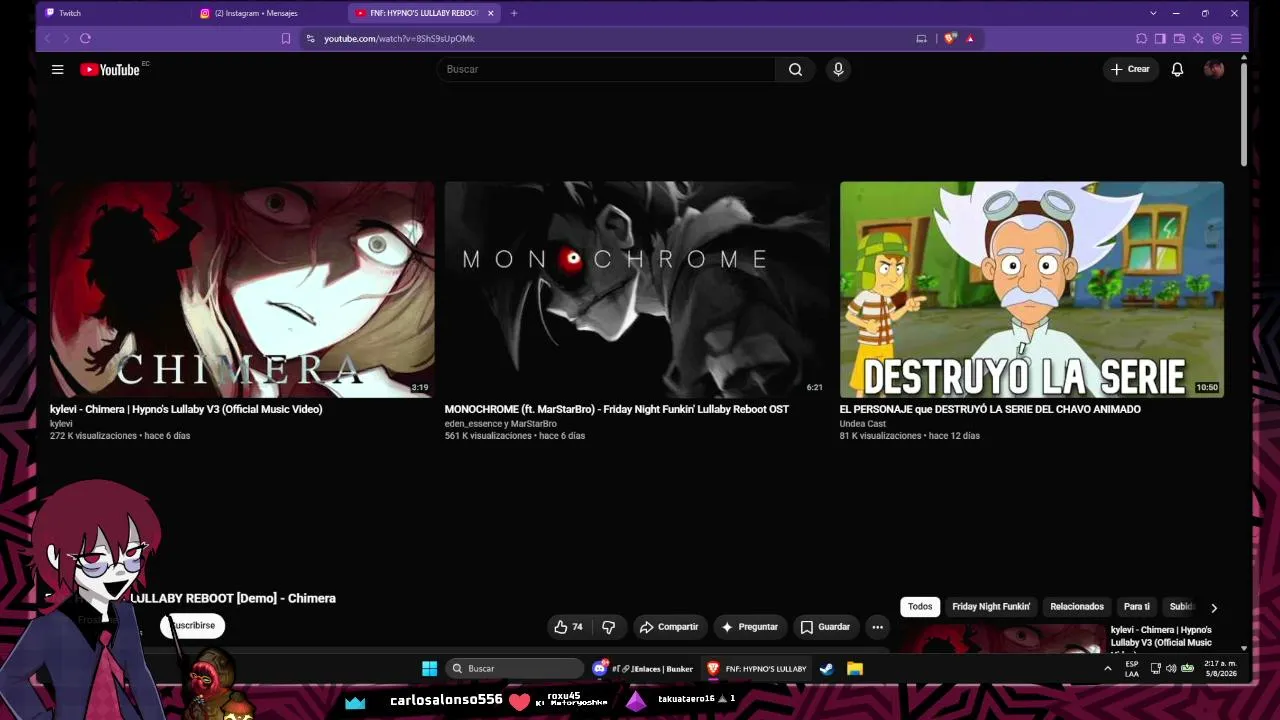This screenshot has width=1280, height=720.
Task: Like the video with thumbs up
Action: [568, 627]
